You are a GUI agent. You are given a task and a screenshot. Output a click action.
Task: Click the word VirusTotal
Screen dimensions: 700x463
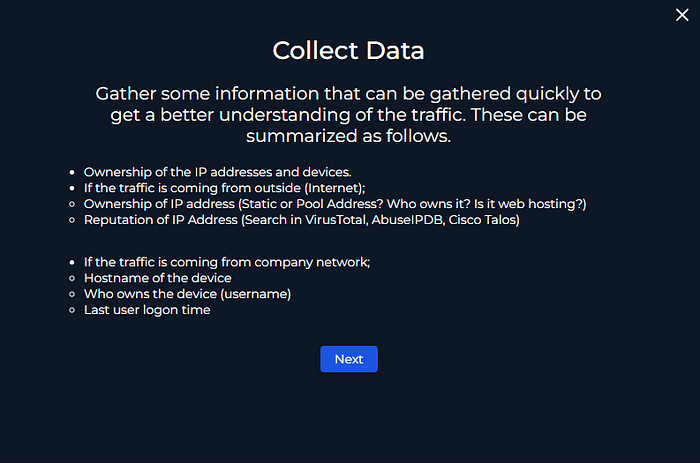click(x=336, y=220)
